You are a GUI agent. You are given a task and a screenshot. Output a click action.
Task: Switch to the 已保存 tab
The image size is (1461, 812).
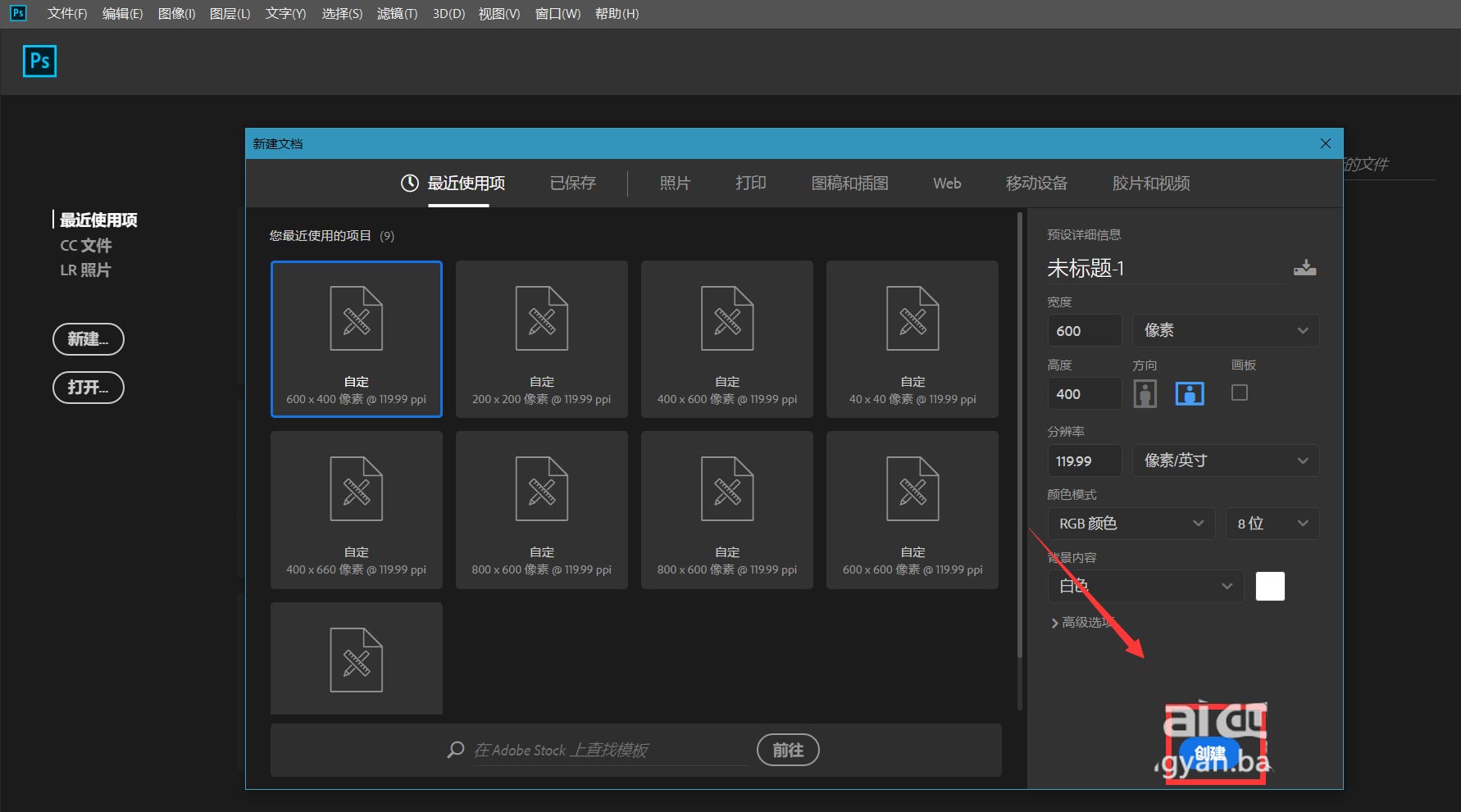pyautogui.click(x=573, y=183)
